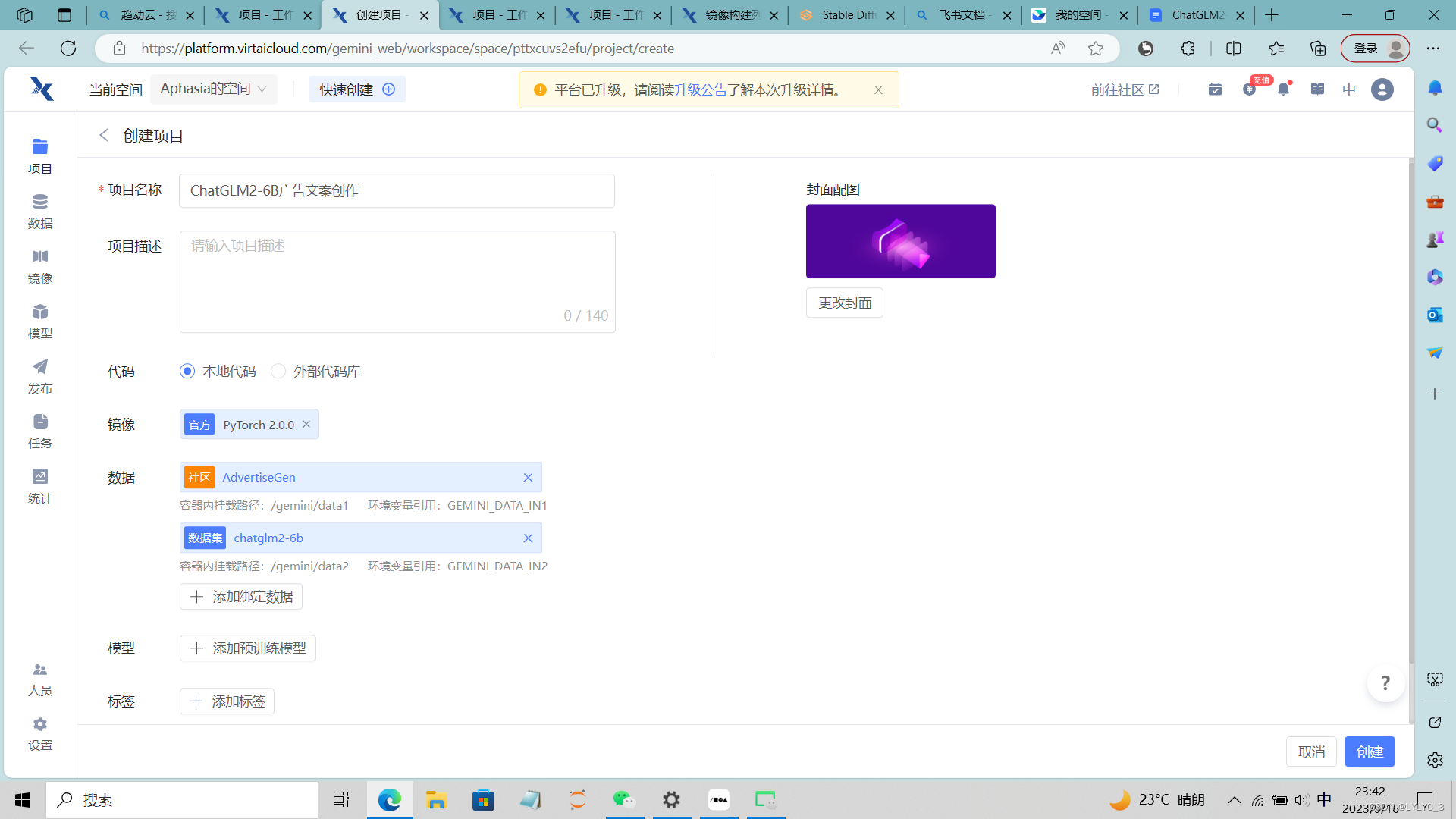This screenshot has width=1456, height=819.
Task: Open the 模型 (model) sidebar section
Action: point(40,322)
